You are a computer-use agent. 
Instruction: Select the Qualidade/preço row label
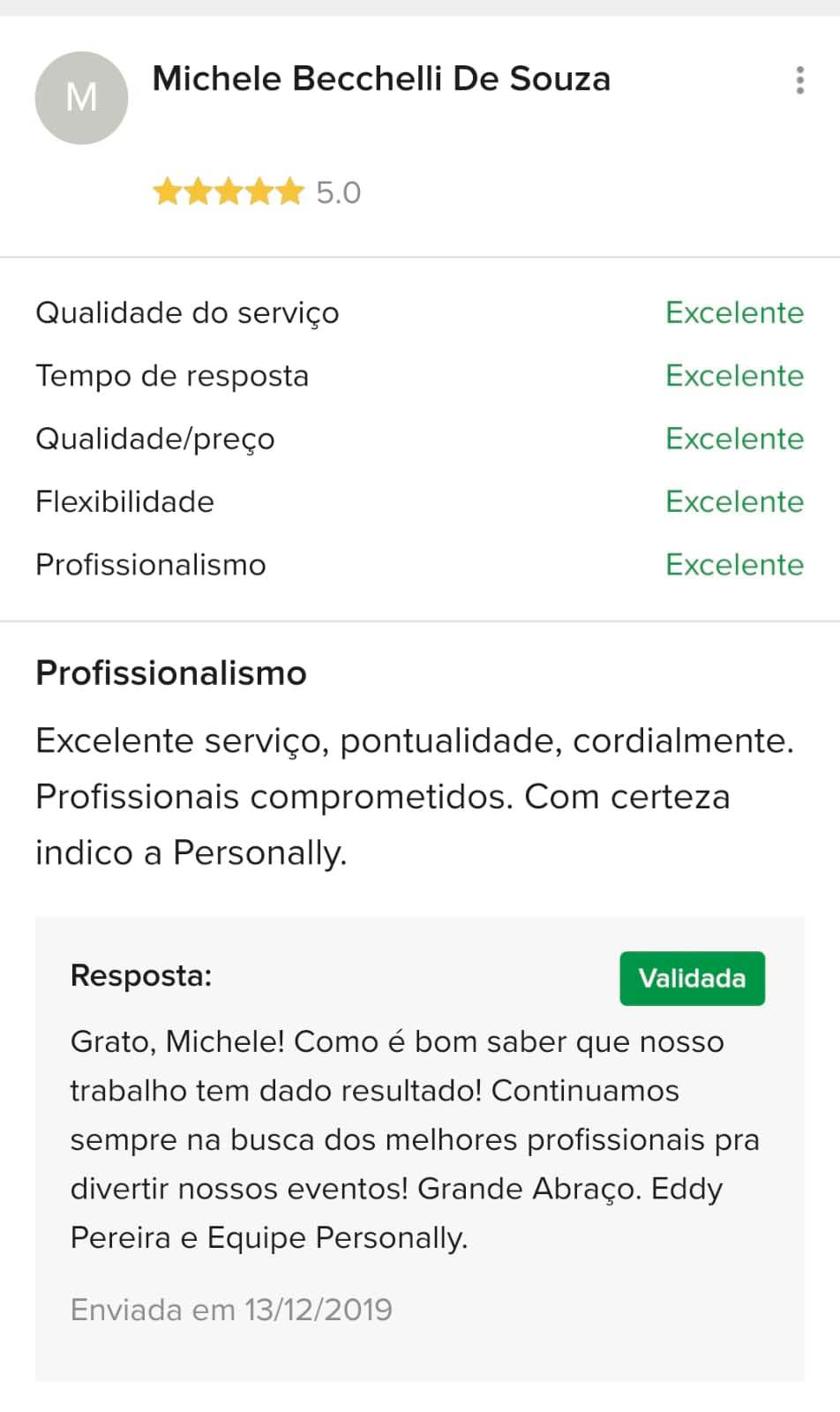point(155,439)
